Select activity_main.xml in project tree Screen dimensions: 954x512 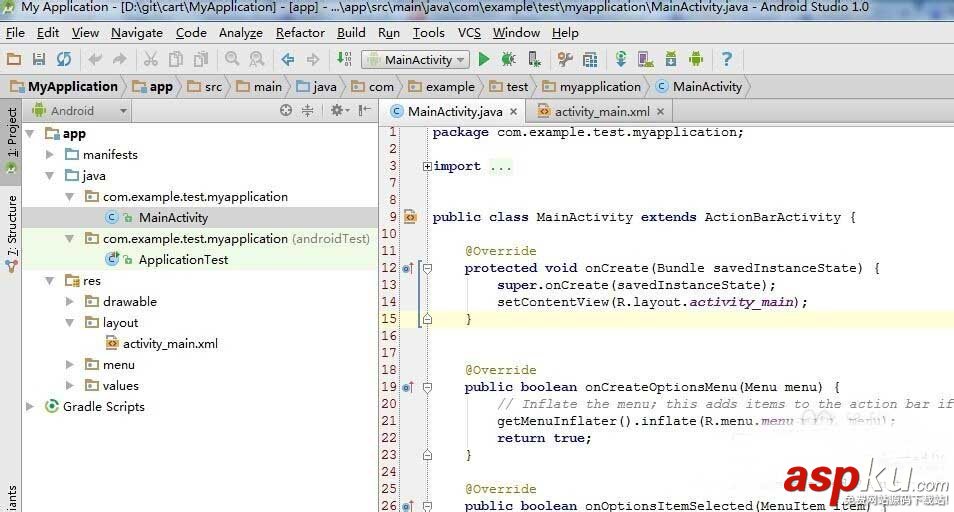click(x=170, y=344)
